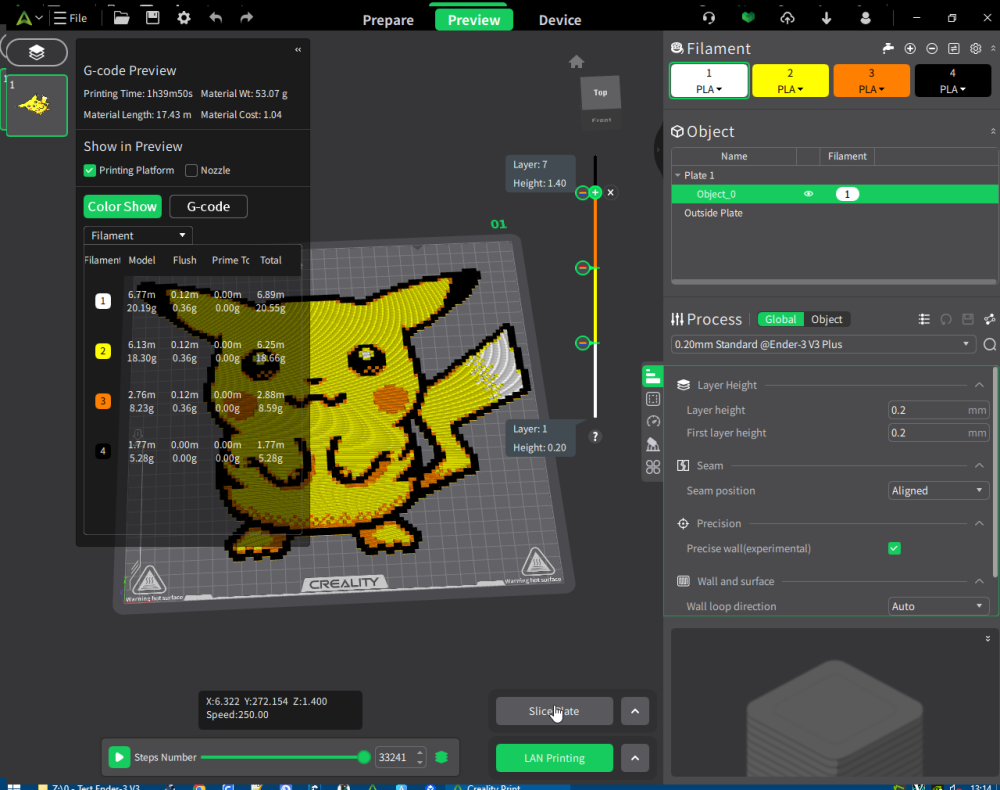Open the headset support icon
The image size is (1000, 790).
coord(709,18)
